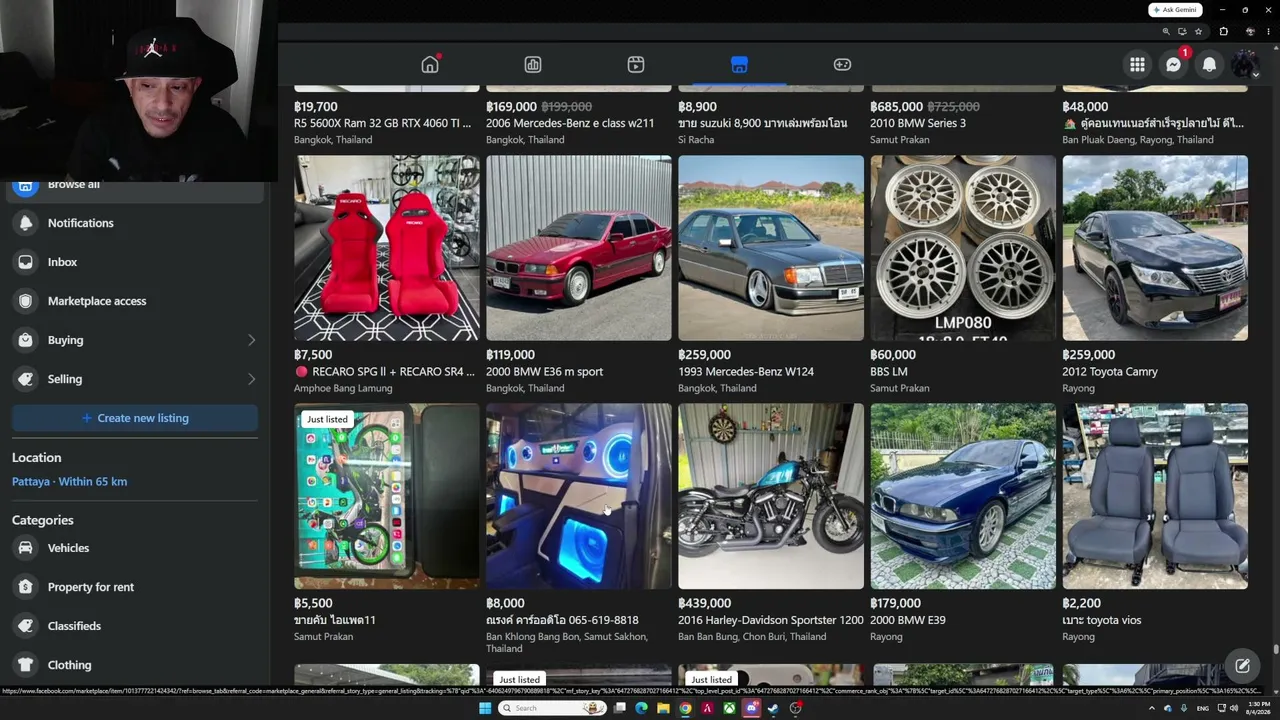1280x720 pixels.
Task: Click the 1993 Mercedes-Benz W124 title
Action: (746, 372)
